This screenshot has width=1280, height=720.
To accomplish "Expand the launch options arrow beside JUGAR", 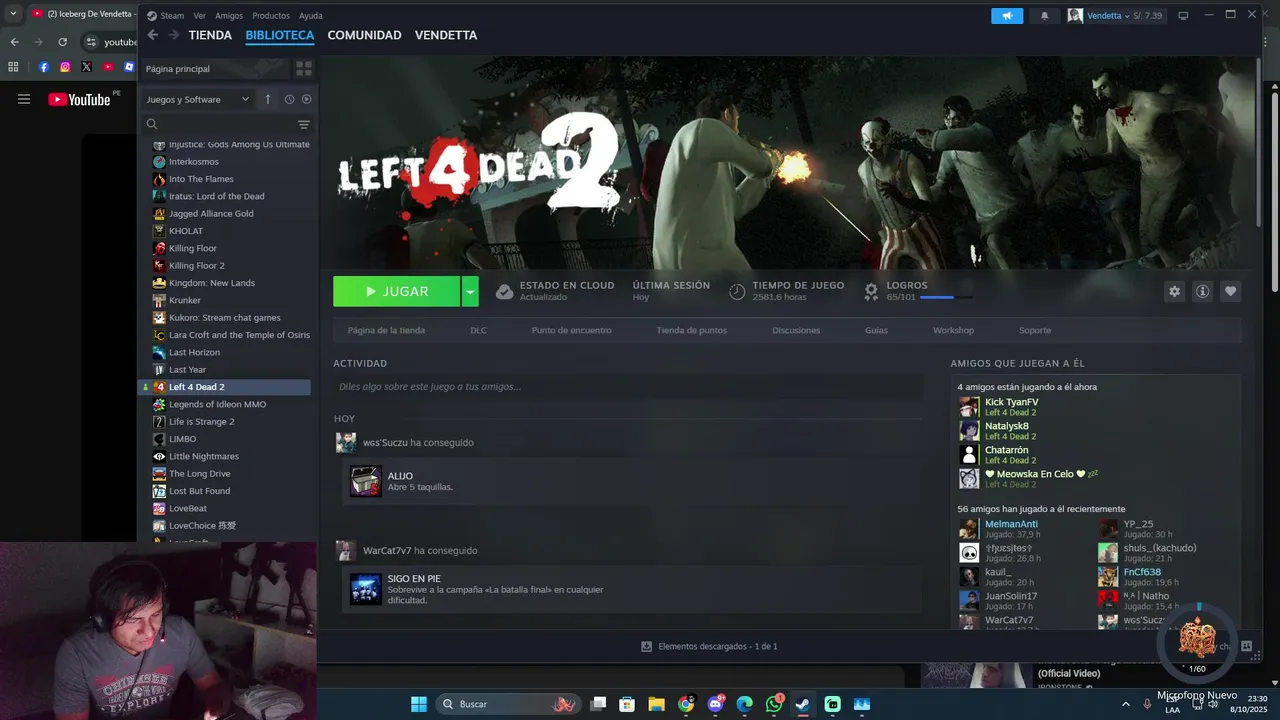I will [x=470, y=291].
